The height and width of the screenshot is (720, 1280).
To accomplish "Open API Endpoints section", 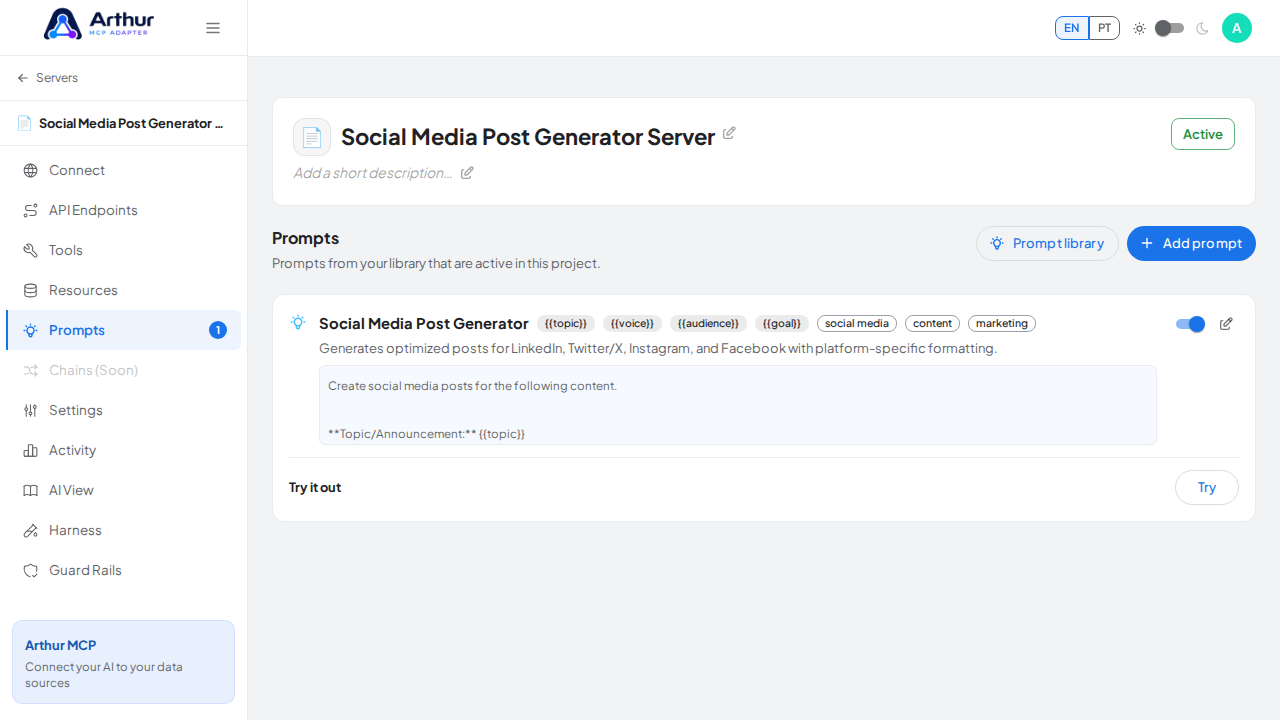I will (x=123, y=210).
